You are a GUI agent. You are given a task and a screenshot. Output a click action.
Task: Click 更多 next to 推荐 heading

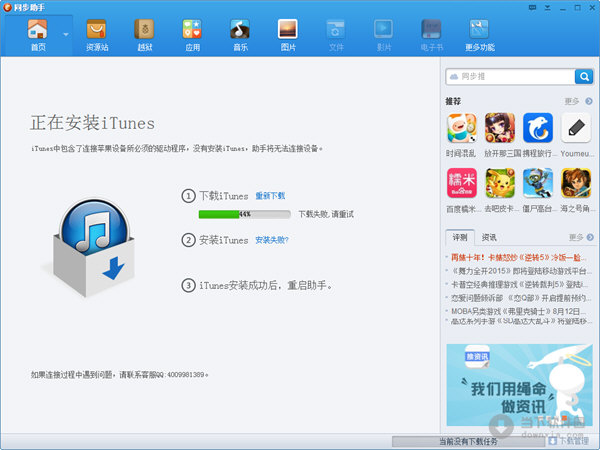(572, 101)
